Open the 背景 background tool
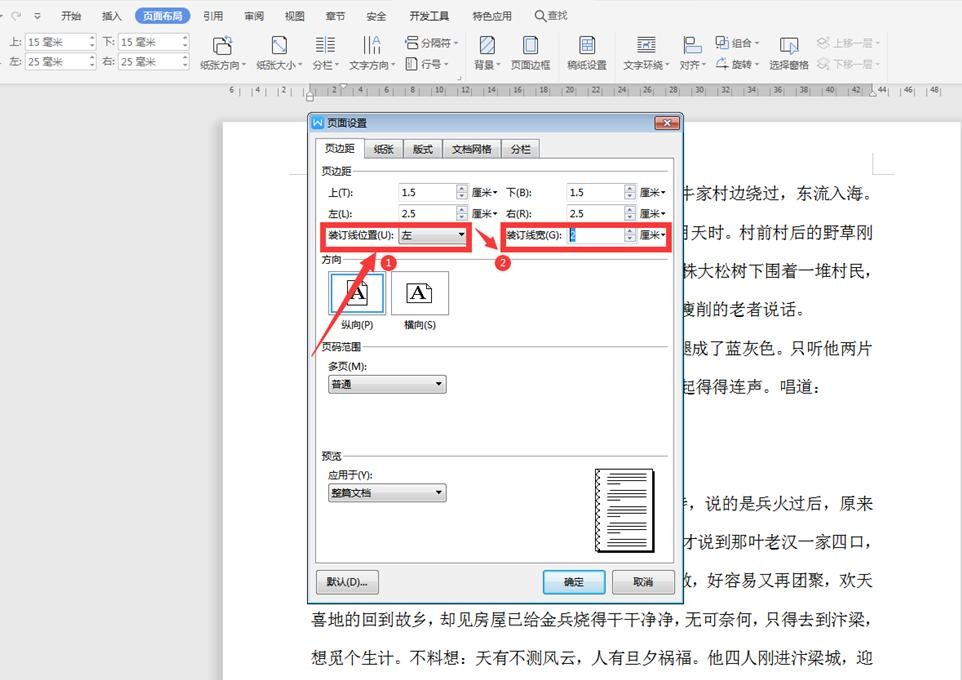 486,46
